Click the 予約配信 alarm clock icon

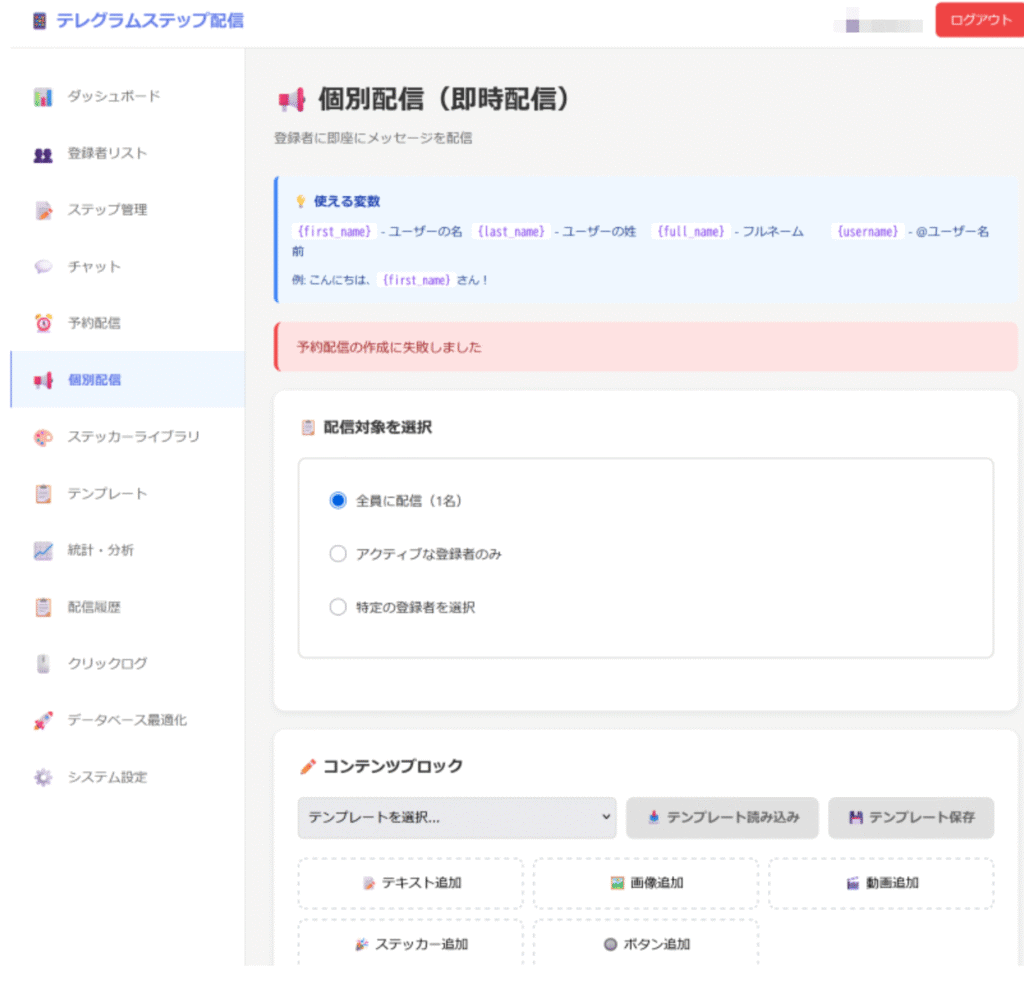coord(43,324)
